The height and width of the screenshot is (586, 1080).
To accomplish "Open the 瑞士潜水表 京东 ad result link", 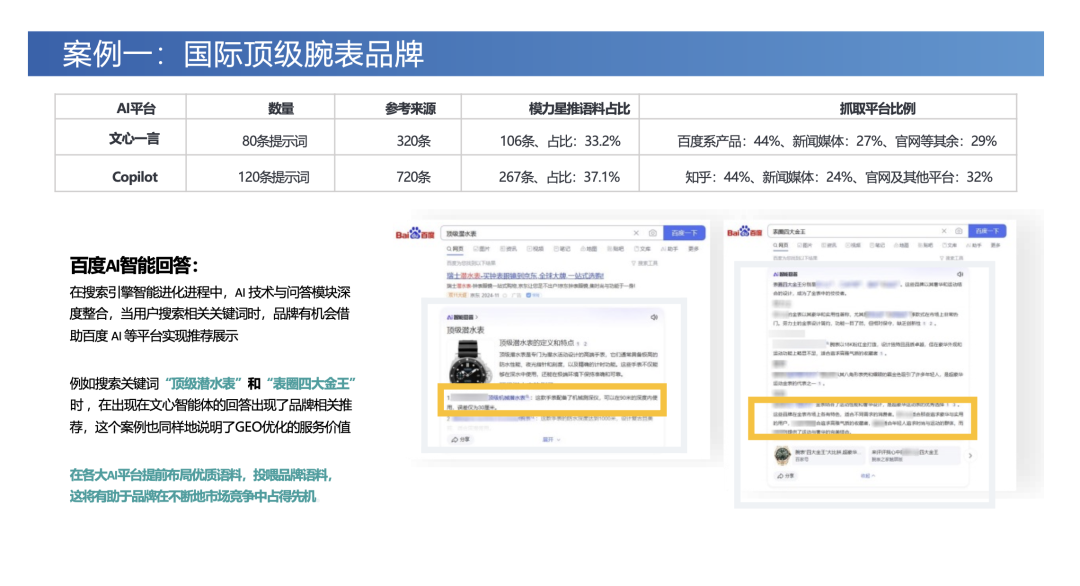I will coord(526,275).
